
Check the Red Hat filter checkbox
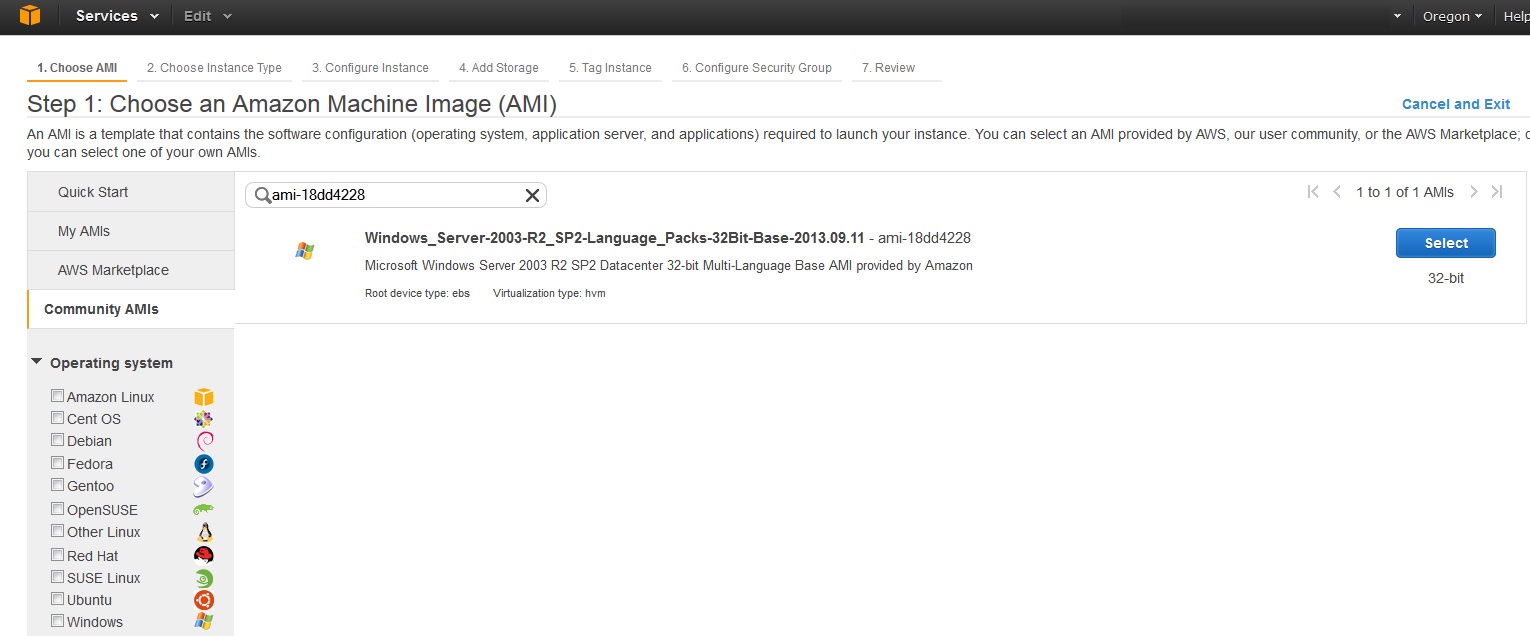[57, 555]
